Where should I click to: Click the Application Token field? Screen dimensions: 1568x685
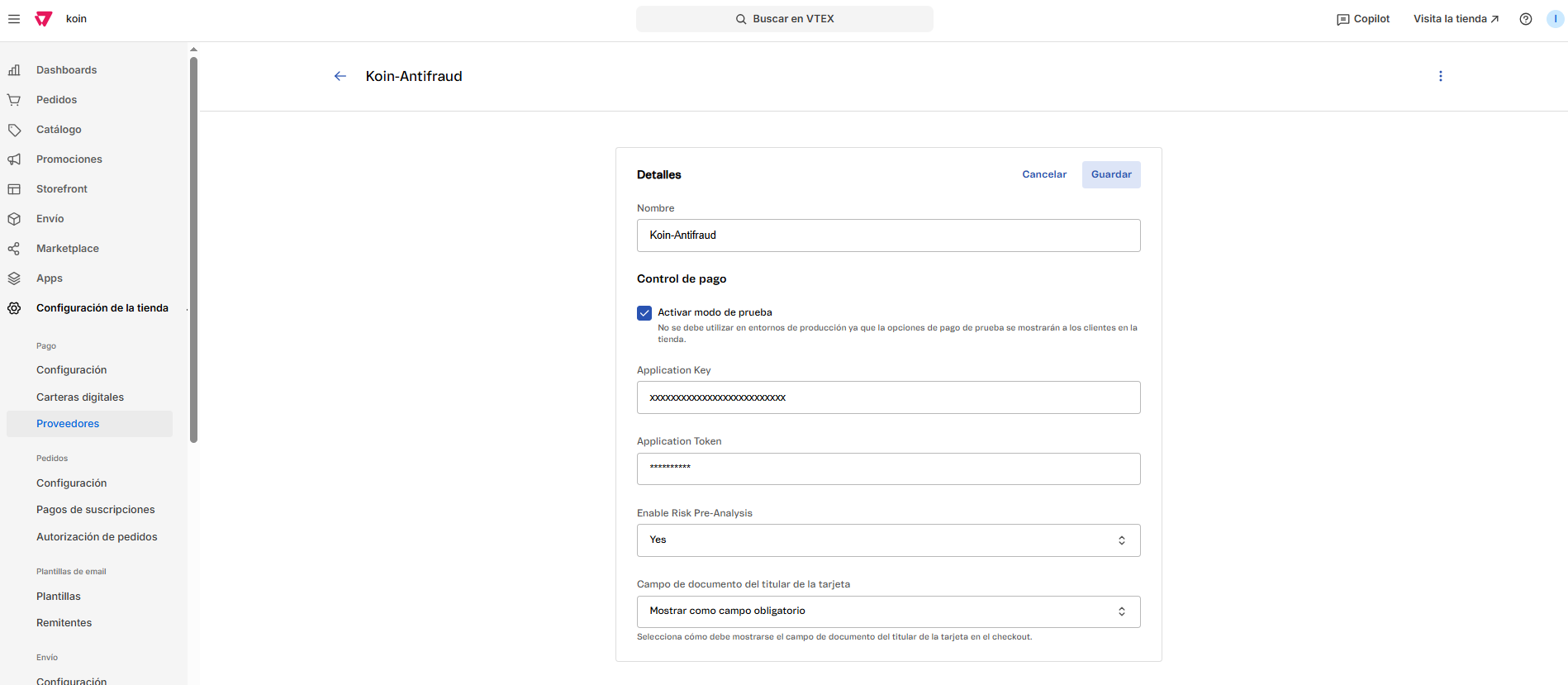click(x=889, y=469)
